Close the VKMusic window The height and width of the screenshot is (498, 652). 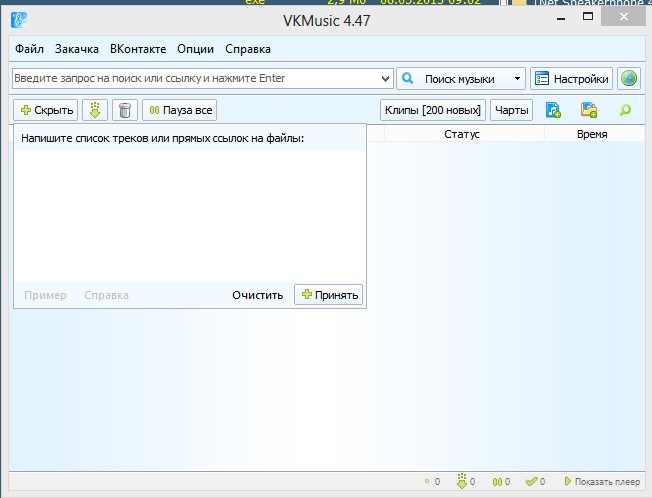pos(623,17)
